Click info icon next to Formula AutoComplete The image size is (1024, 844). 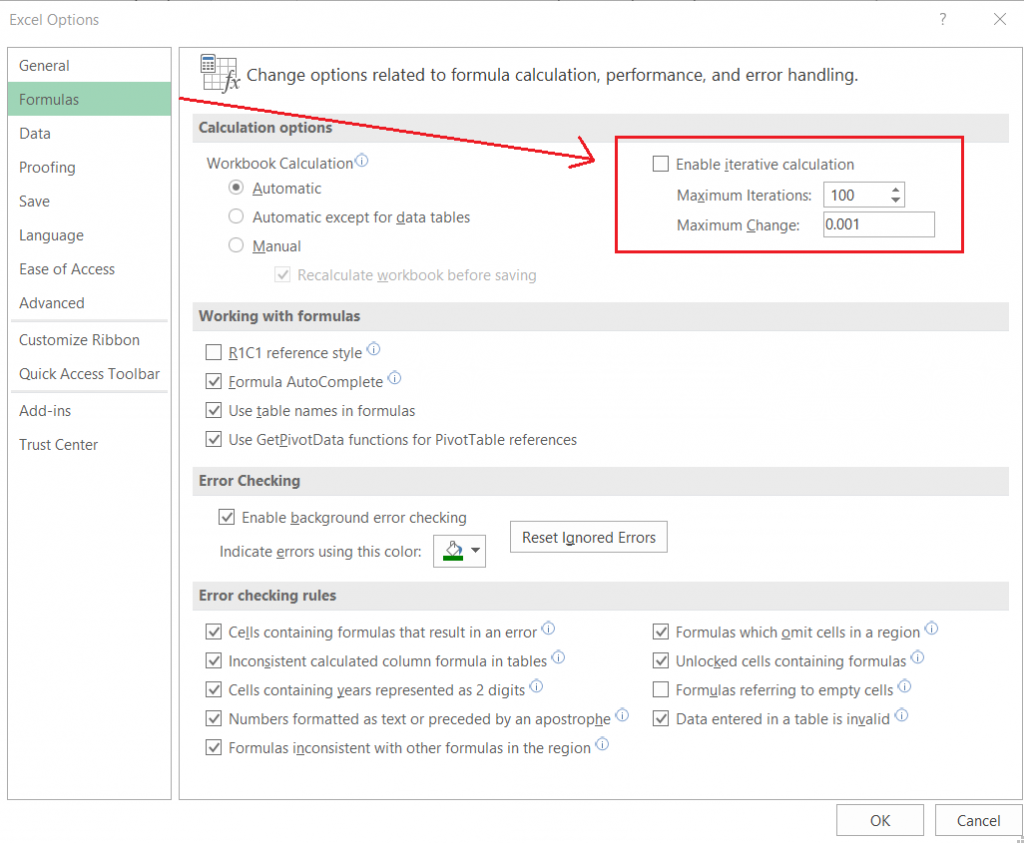(x=394, y=379)
